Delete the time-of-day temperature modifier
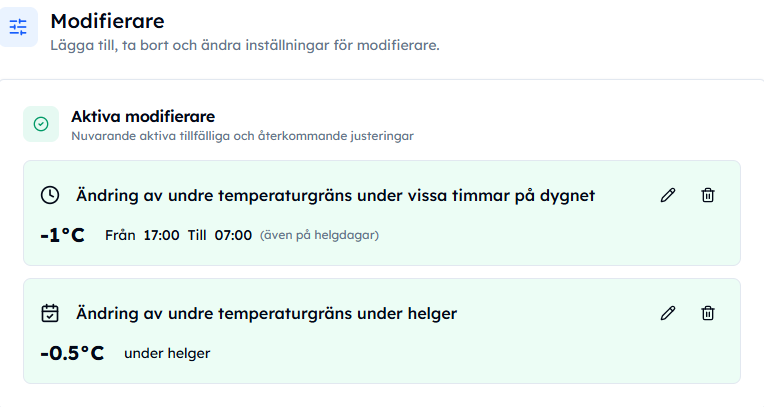Image resolution: width=764 pixels, height=407 pixels. tap(708, 195)
